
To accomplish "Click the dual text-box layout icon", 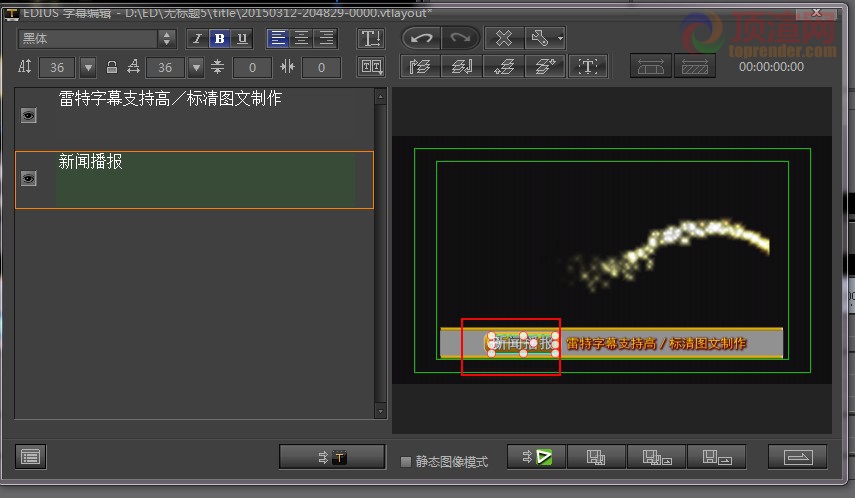I will click(x=371, y=67).
